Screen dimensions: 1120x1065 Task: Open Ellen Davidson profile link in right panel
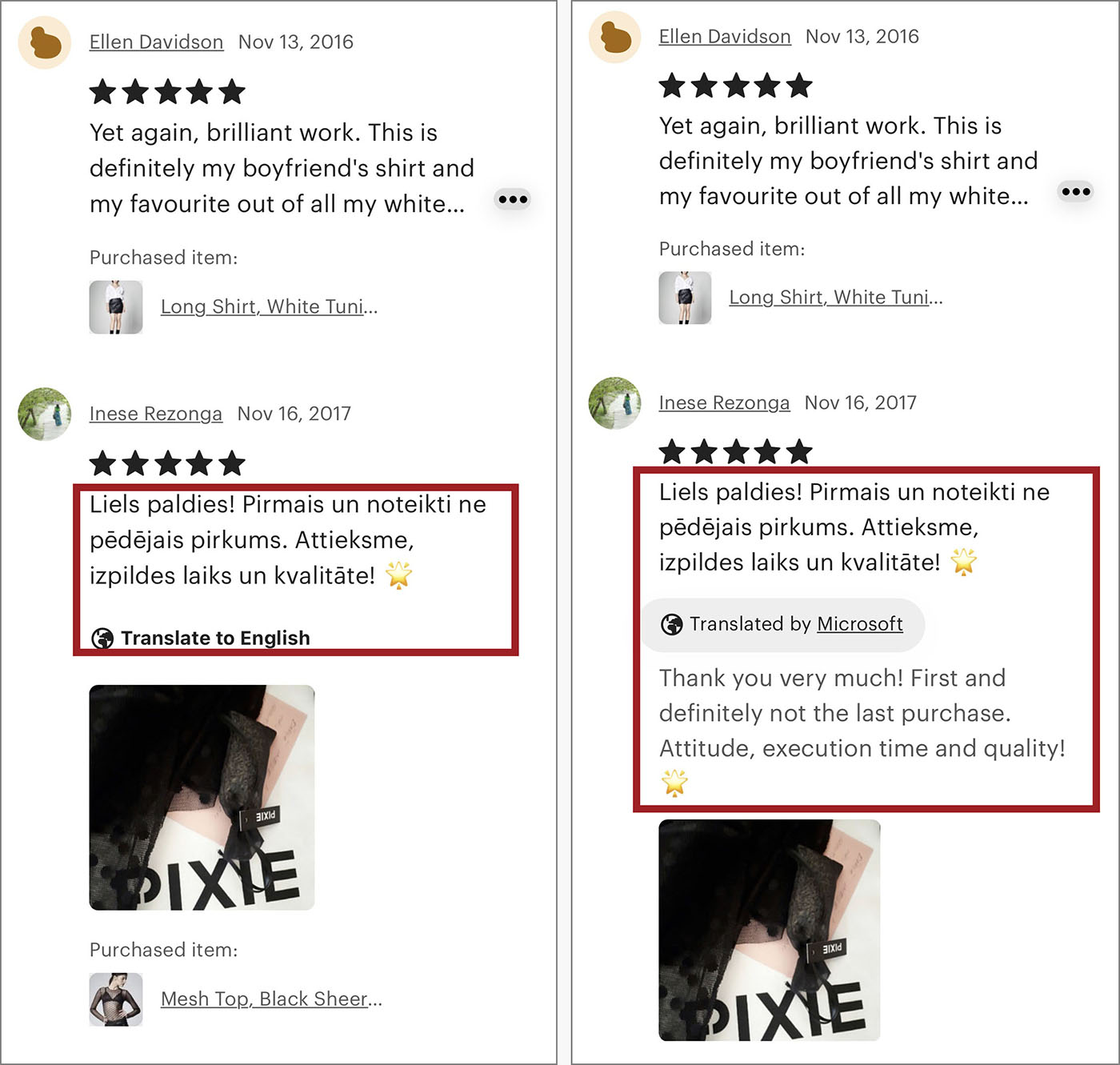725,37
